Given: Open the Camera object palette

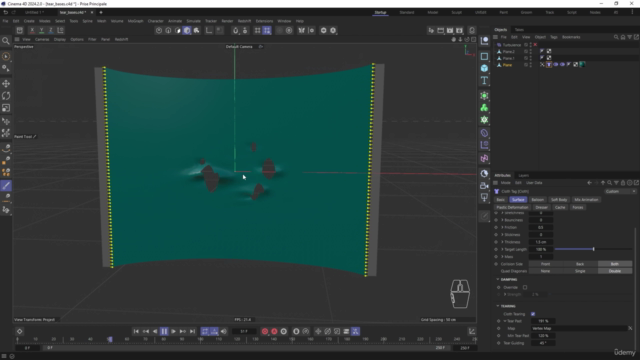Looking at the screenshot, I should [484, 186].
